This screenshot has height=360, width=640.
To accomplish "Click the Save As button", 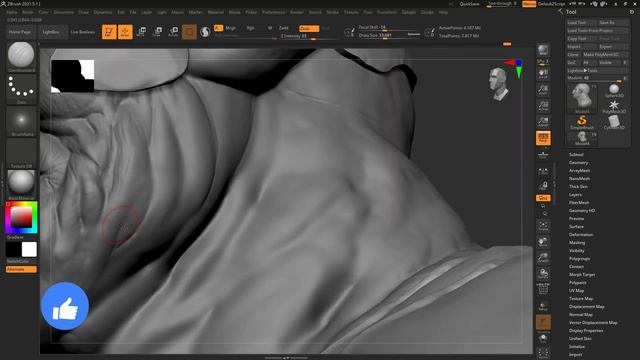I will coord(613,22).
